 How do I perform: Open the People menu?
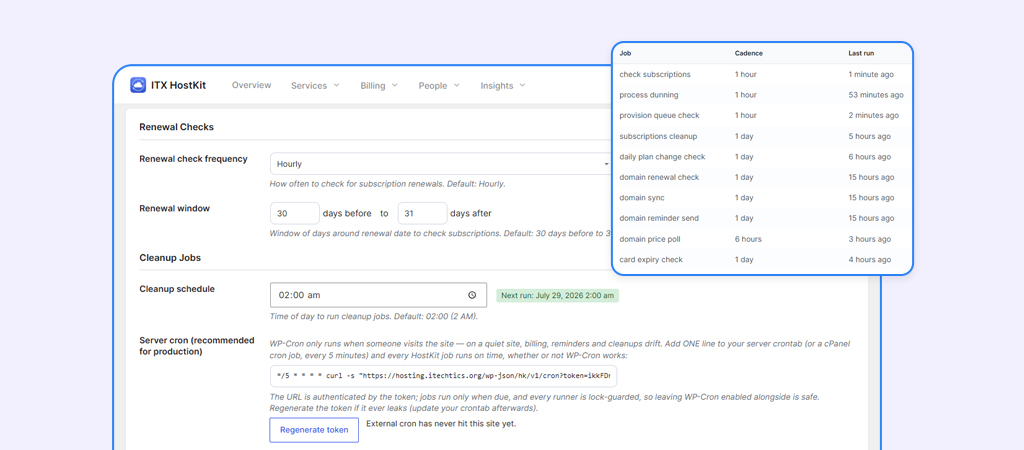pyautogui.click(x=440, y=86)
